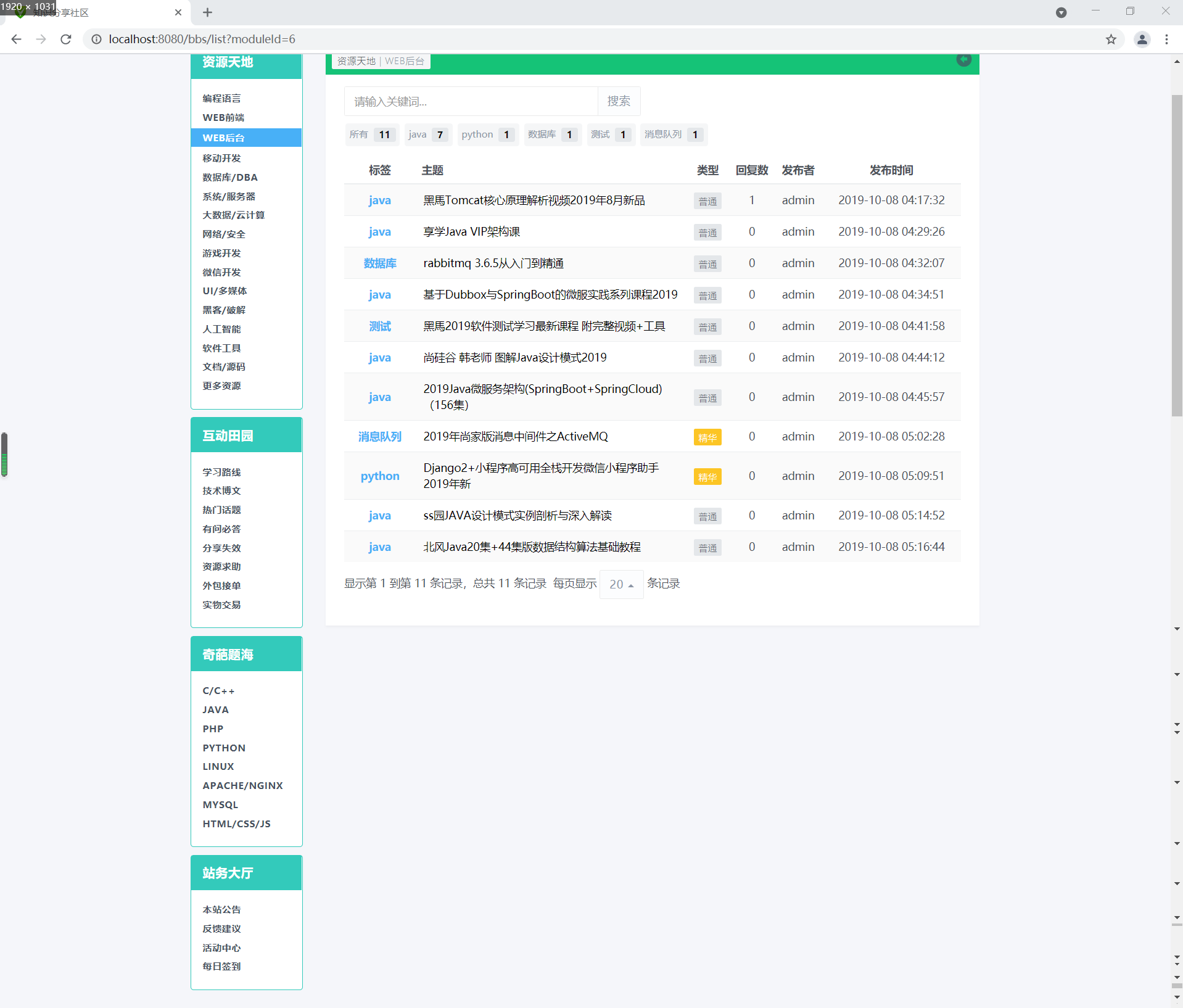Click the browser back arrow icon
The image size is (1183, 1008).
(17, 39)
